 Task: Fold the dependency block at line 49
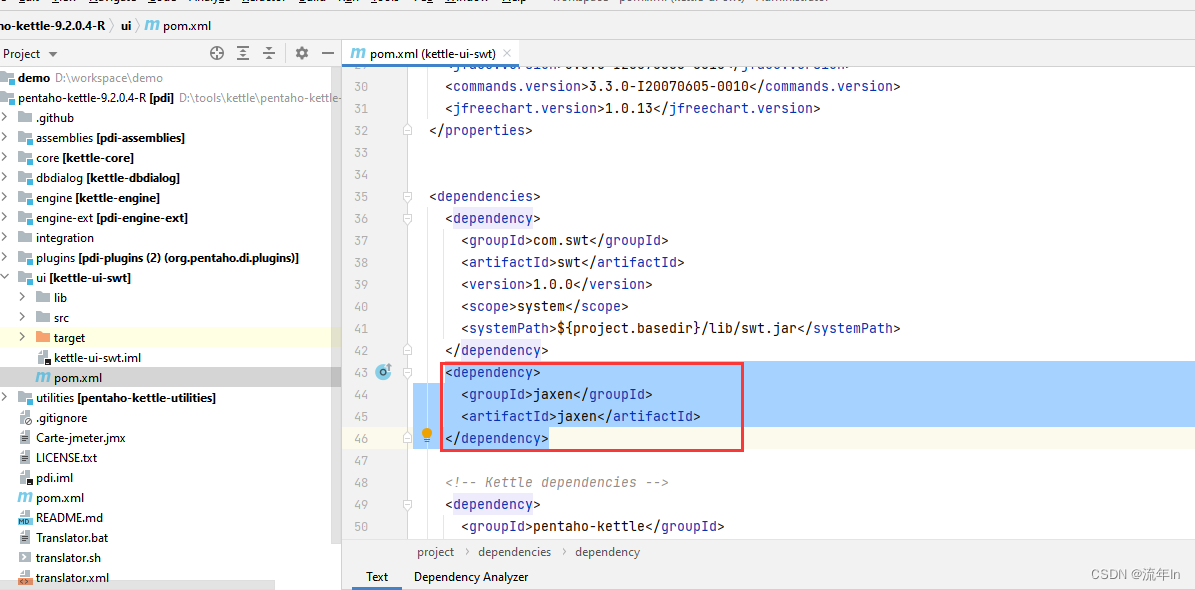click(408, 504)
